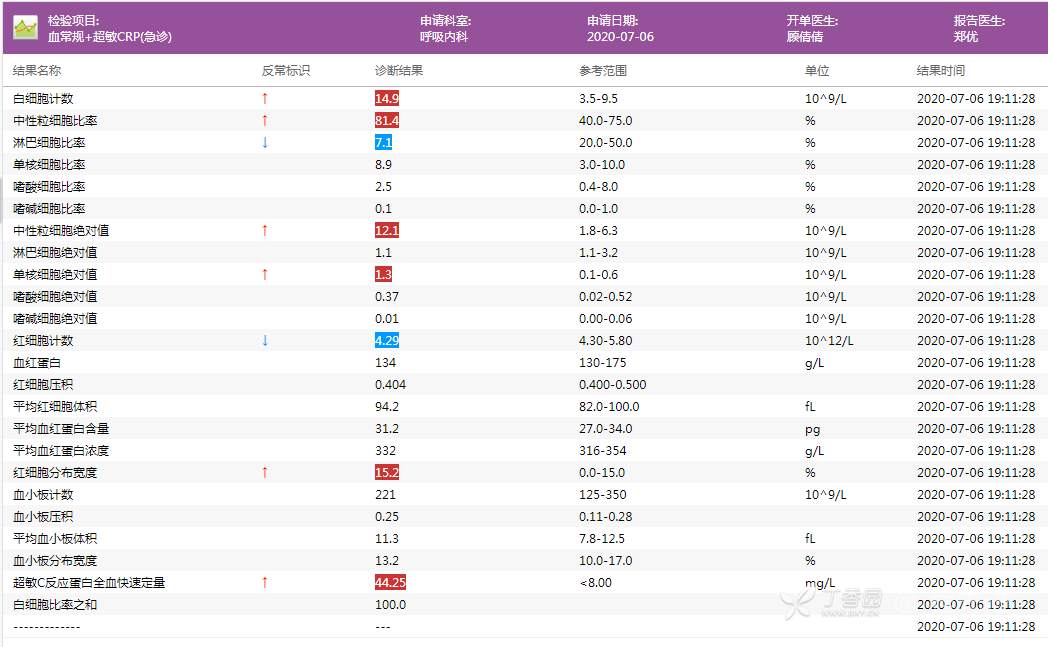
Task: Click the ordering doctor name 顾倩倩
Action: click(805, 37)
